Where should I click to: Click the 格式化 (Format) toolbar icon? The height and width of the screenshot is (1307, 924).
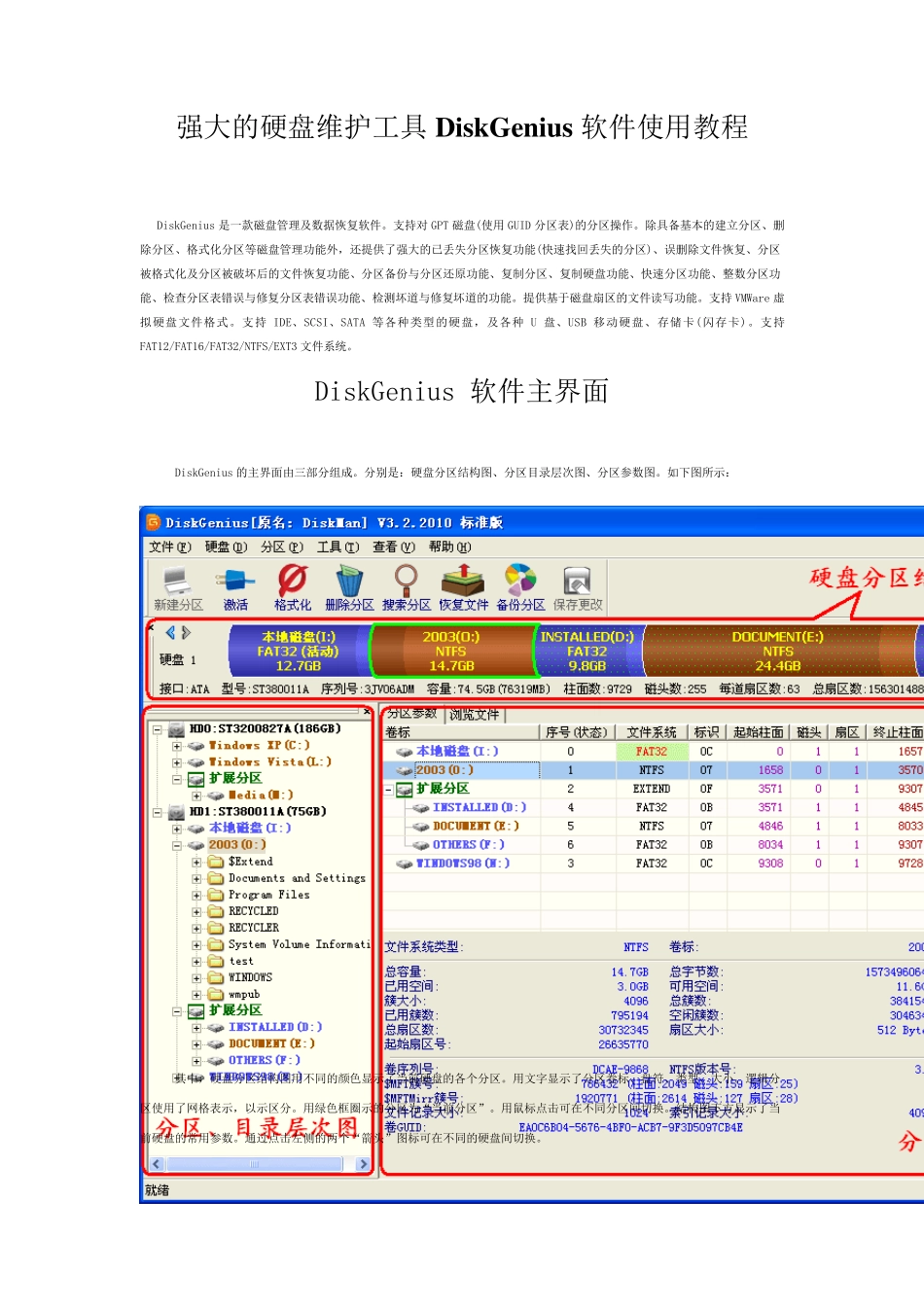pyautogui.click(x=292, y=581)
